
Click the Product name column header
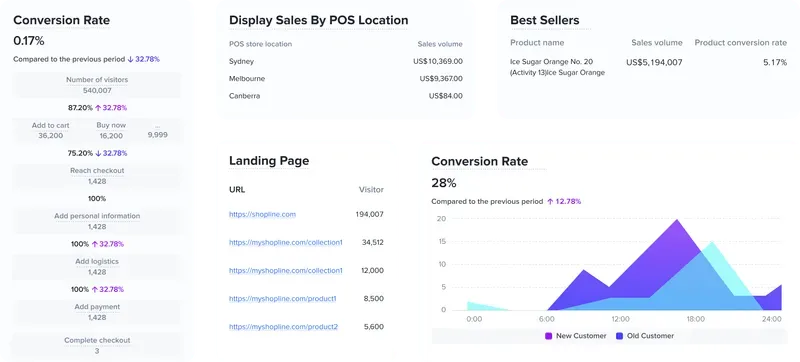[x=537, y=43]
